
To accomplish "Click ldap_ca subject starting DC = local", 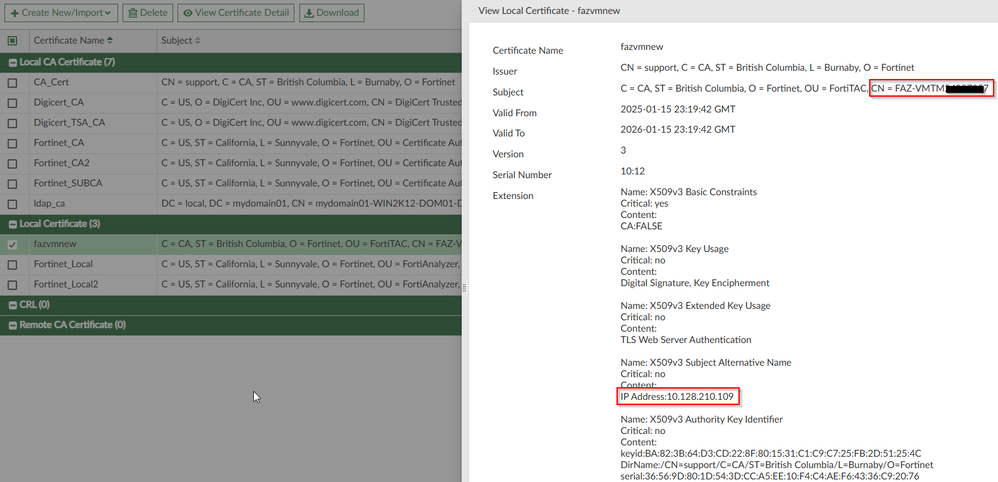I will click(311, 204).
